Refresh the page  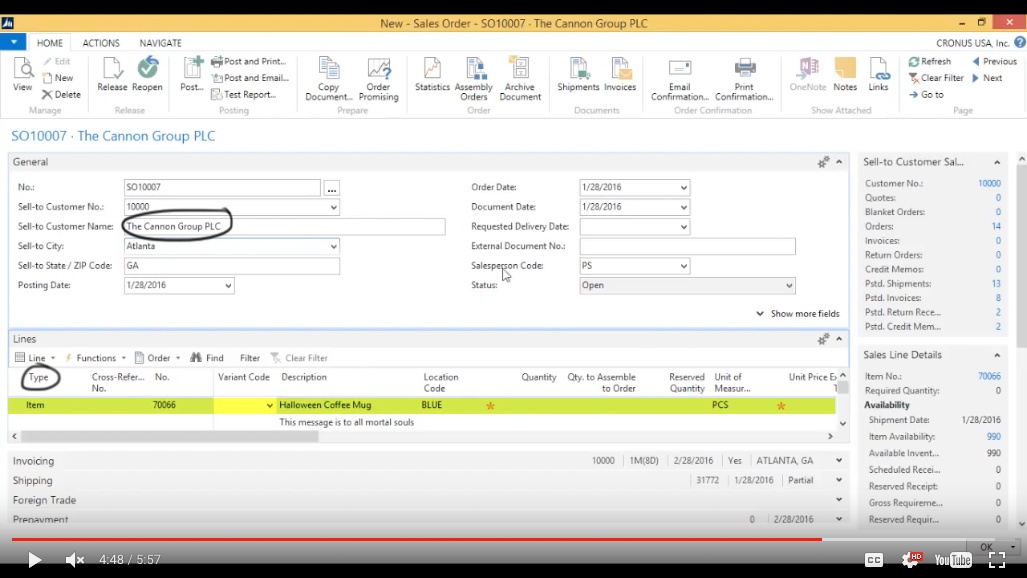929,61
